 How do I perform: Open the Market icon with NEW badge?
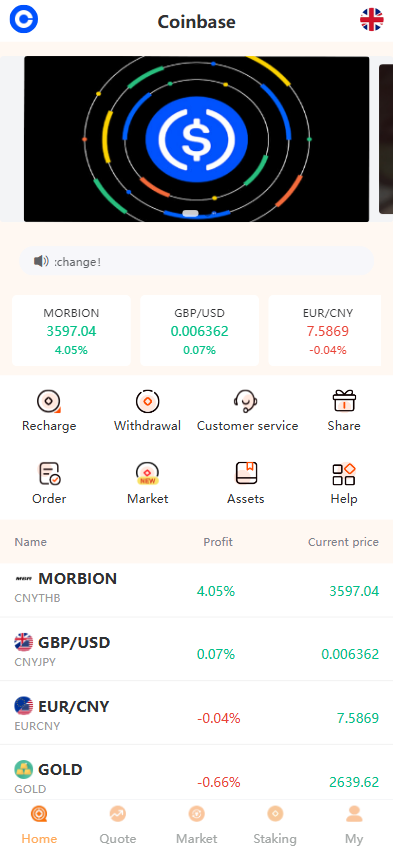point(147,474)
